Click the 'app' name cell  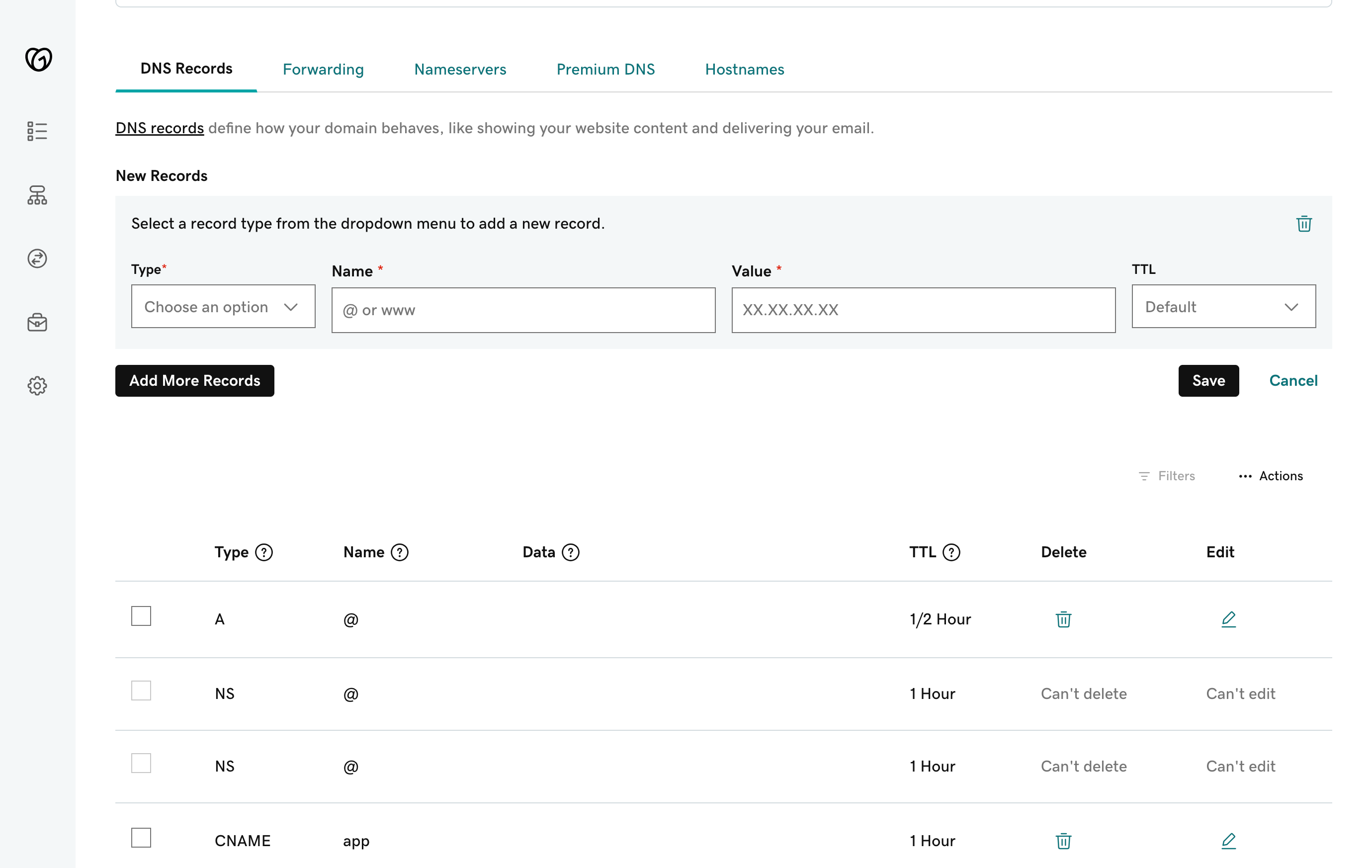(x=357, y=842)
